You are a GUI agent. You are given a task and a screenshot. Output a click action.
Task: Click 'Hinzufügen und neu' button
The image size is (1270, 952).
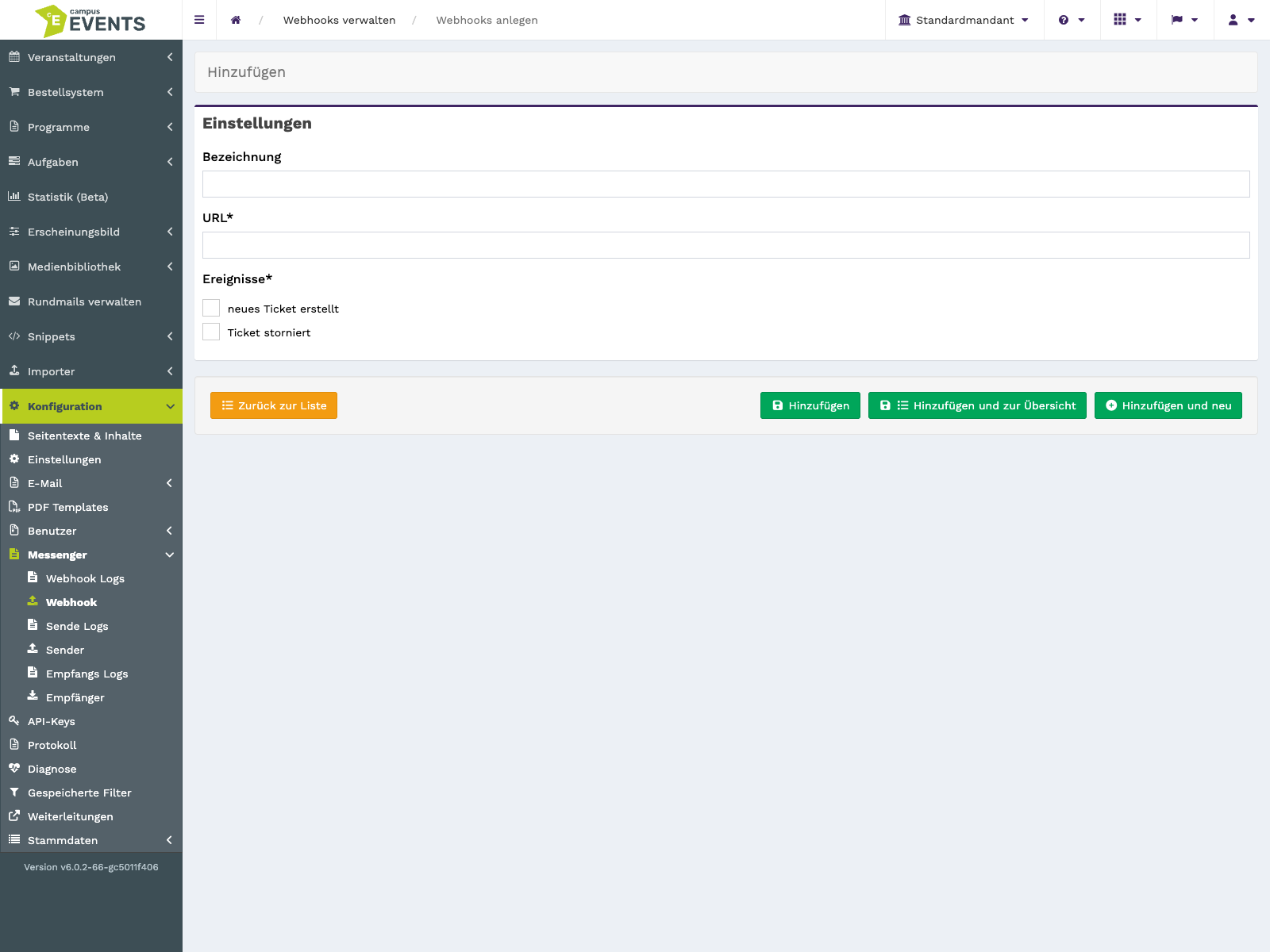(1168, 405)
